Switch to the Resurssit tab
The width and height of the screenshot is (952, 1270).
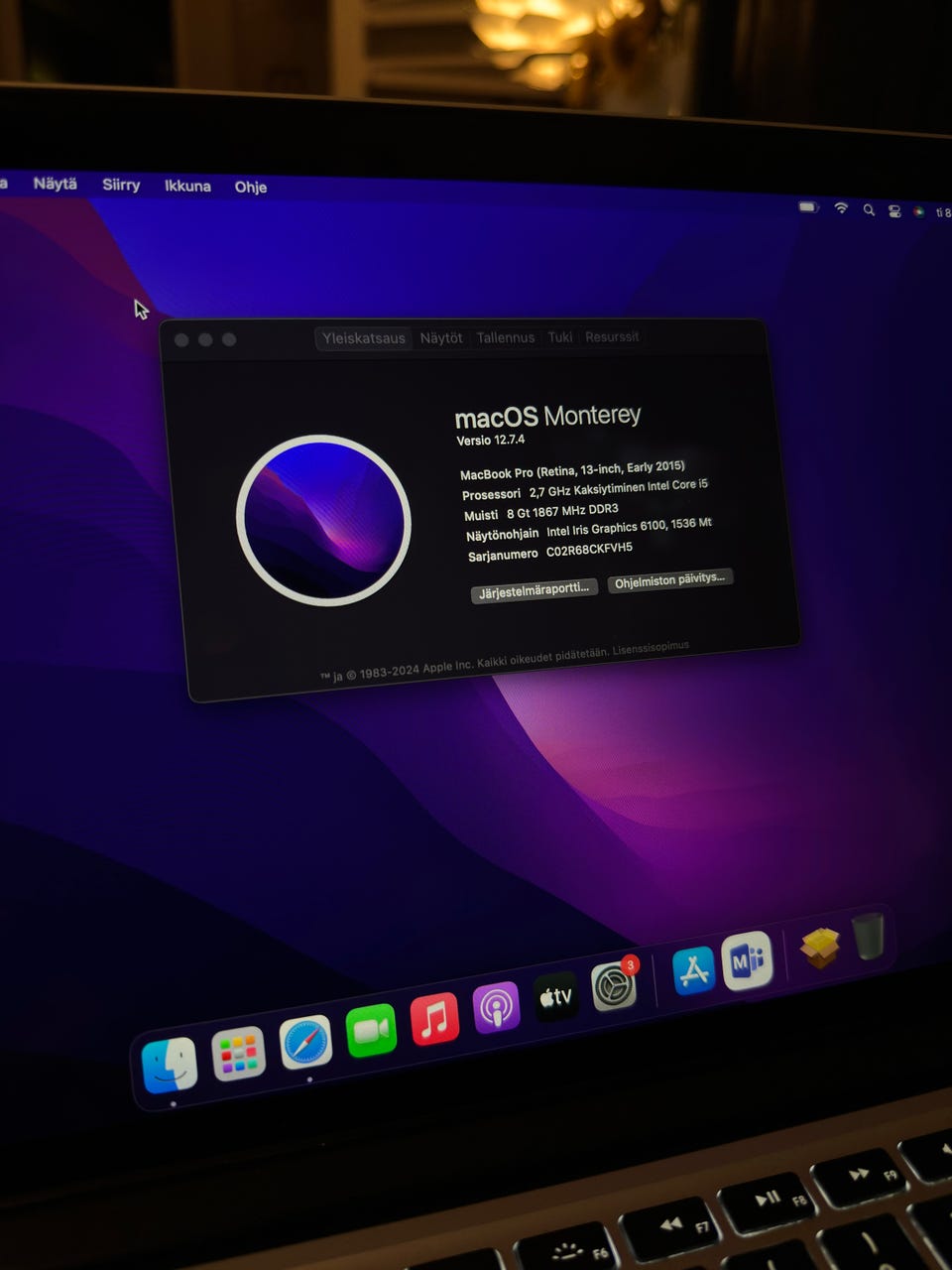point(612,336)
